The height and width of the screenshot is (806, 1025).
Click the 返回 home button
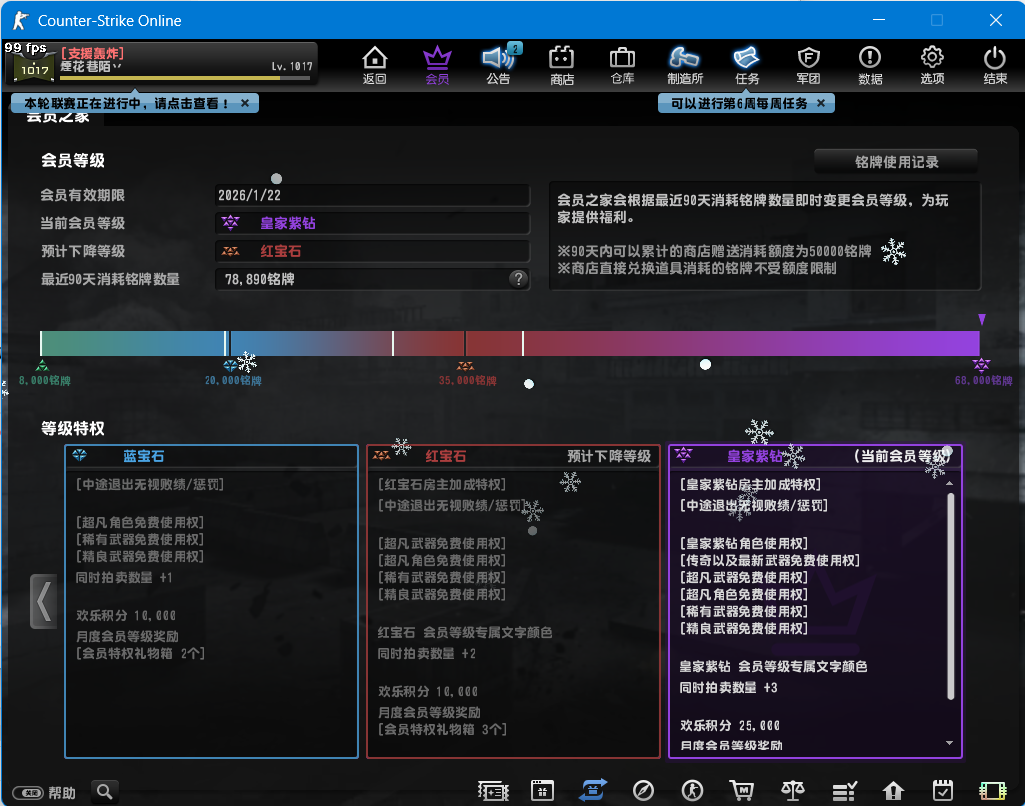point(374,65)
